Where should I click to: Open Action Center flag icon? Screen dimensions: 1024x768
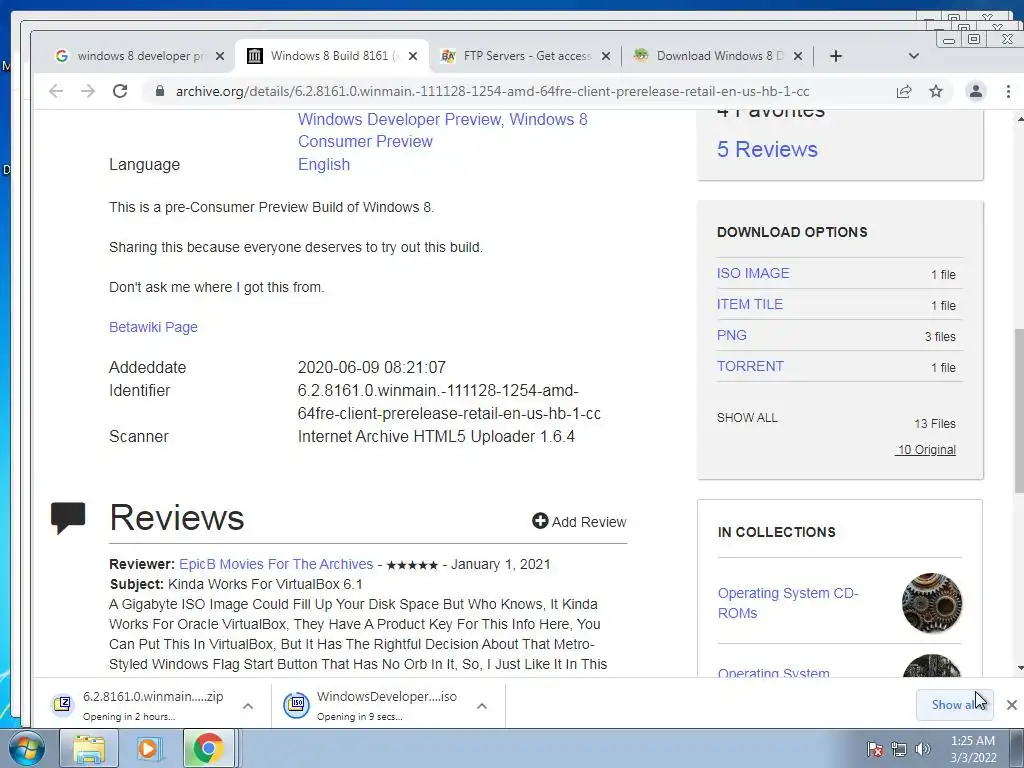point(875,749)
